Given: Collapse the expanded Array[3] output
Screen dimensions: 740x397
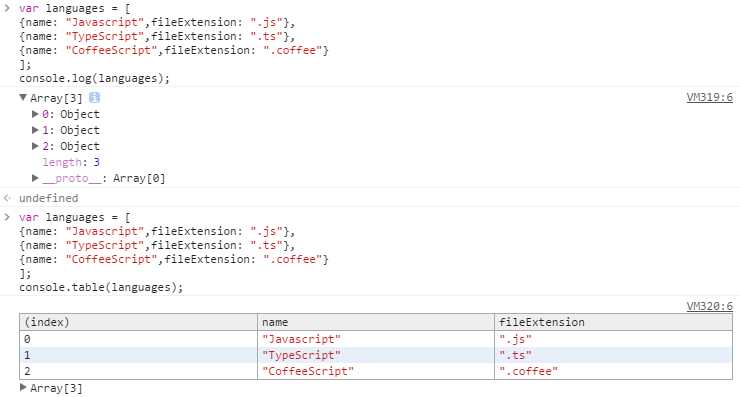Looking at the screenshot, I should click(x=23, y=98).
